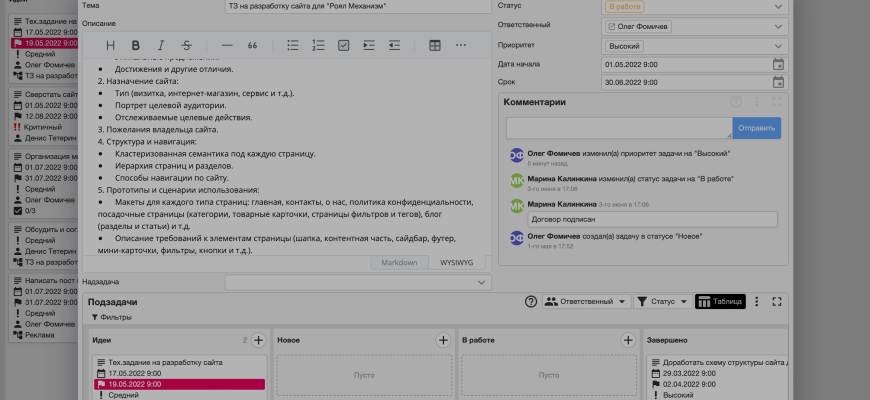This screenshot has width=870, height=400.
Task: Create a numbered list in editor
Action: 318,45
